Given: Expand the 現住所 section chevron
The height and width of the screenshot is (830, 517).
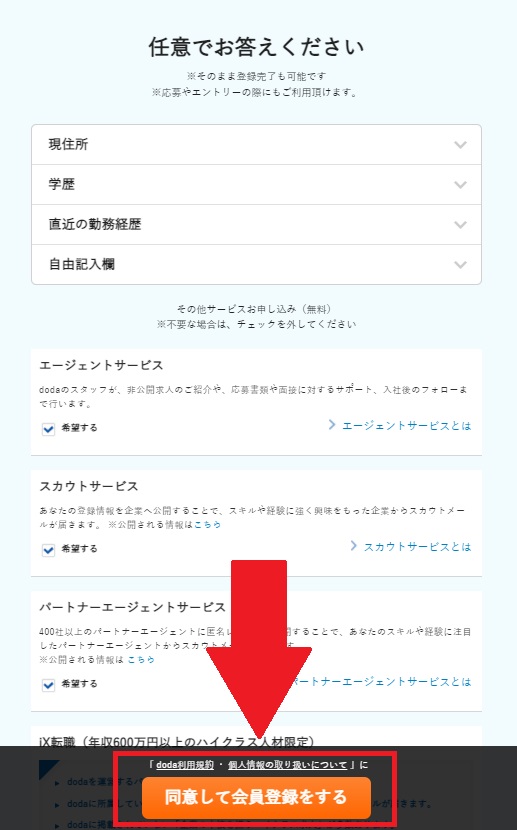Looking at the screenshot, I should (x=460, y=145).
